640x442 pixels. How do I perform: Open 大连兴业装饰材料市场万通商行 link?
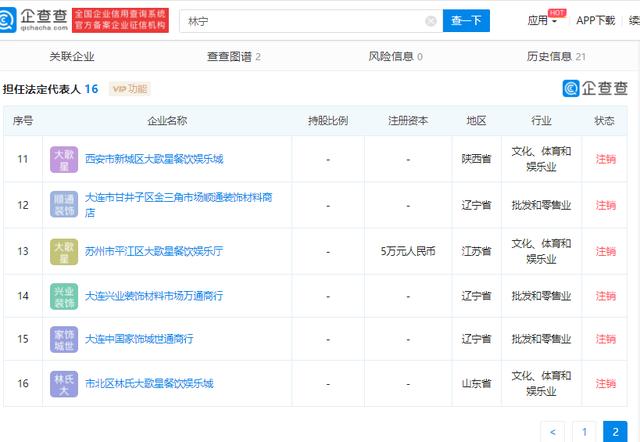tap(154, 296)
